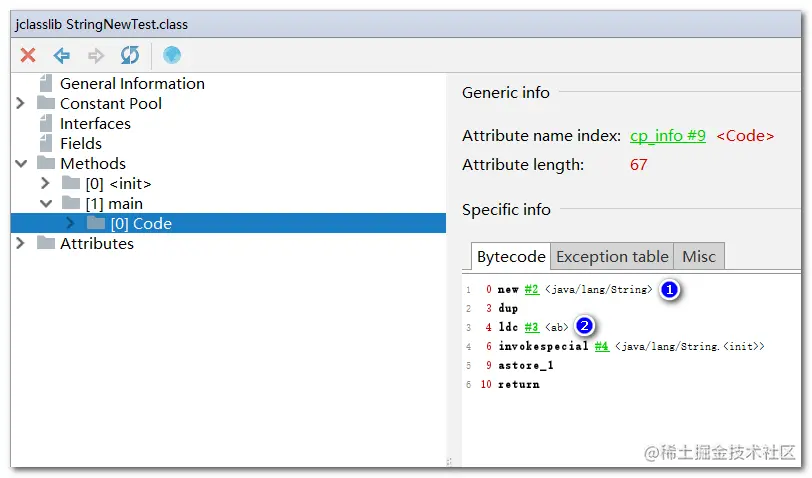Screen dimensions: 812x478
Task: Click the red X close toolbar icon
Action: (x=28, y=56)
